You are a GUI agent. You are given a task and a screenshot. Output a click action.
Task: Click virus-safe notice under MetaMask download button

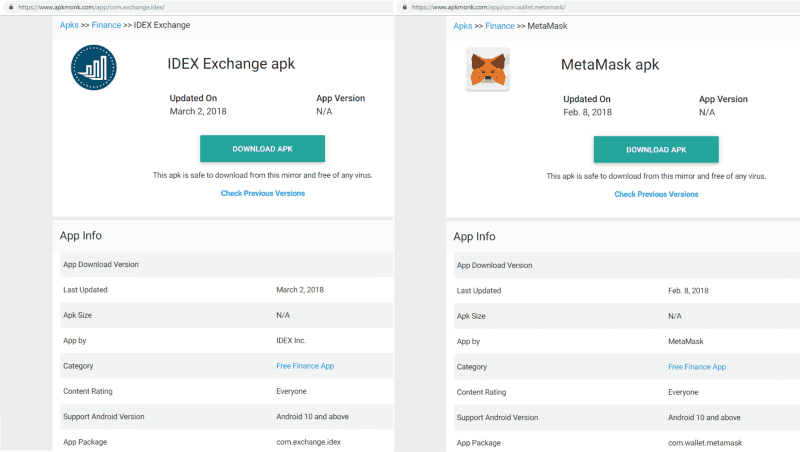[656, 176]
